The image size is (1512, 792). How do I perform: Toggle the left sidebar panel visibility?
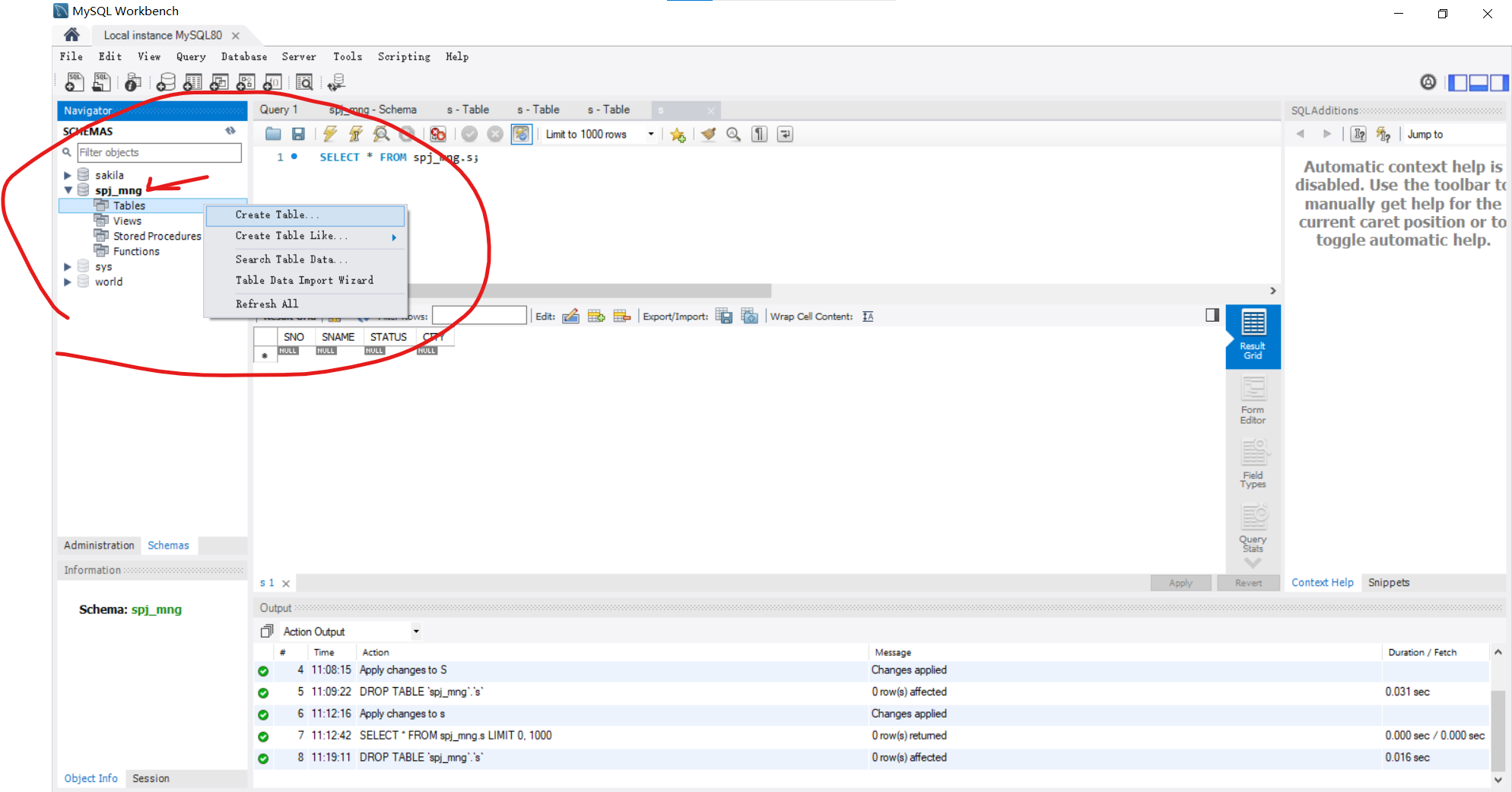click(1458, 82)
